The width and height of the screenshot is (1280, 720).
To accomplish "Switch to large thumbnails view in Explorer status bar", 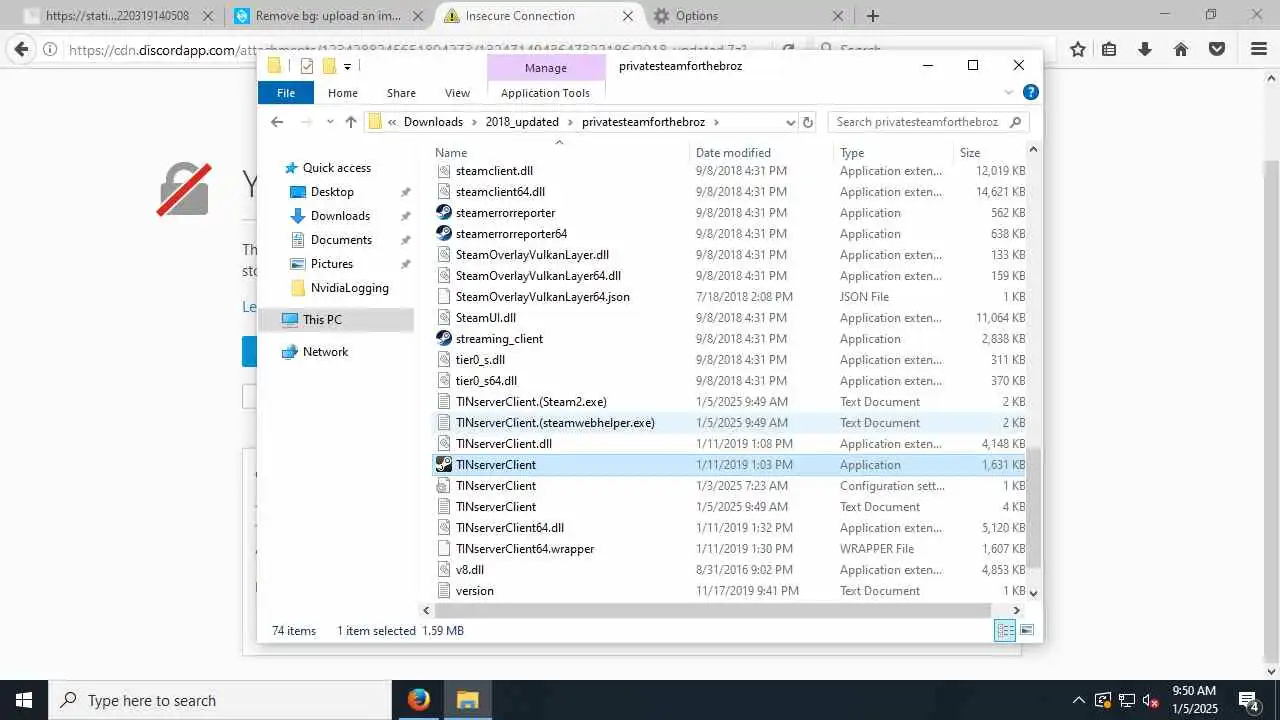I will click(x=1026, y=630).
